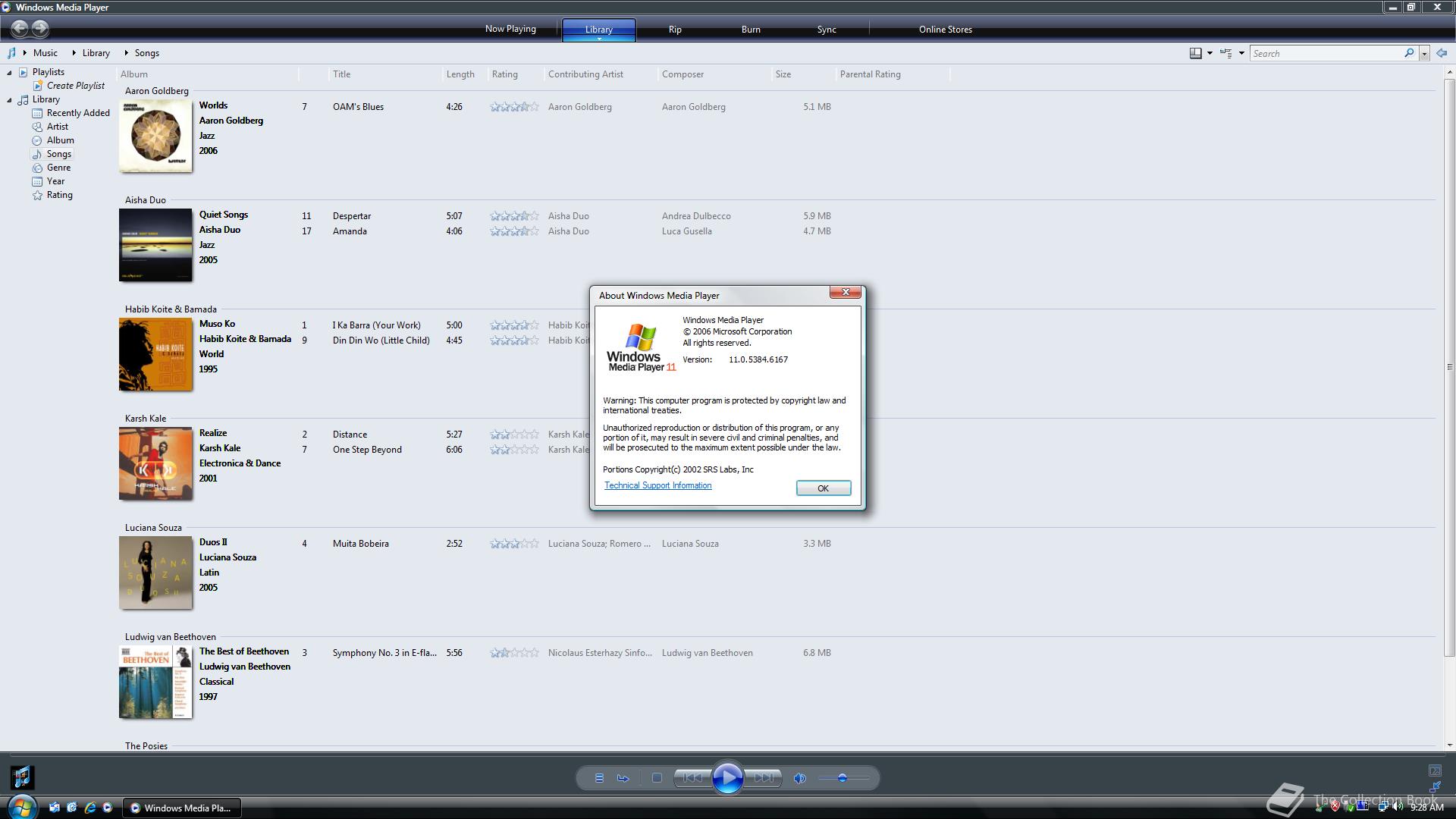Open the Burn tab
Image resolution: width=1456 pixels, height=819 pixels.
(x=751, y=30)
